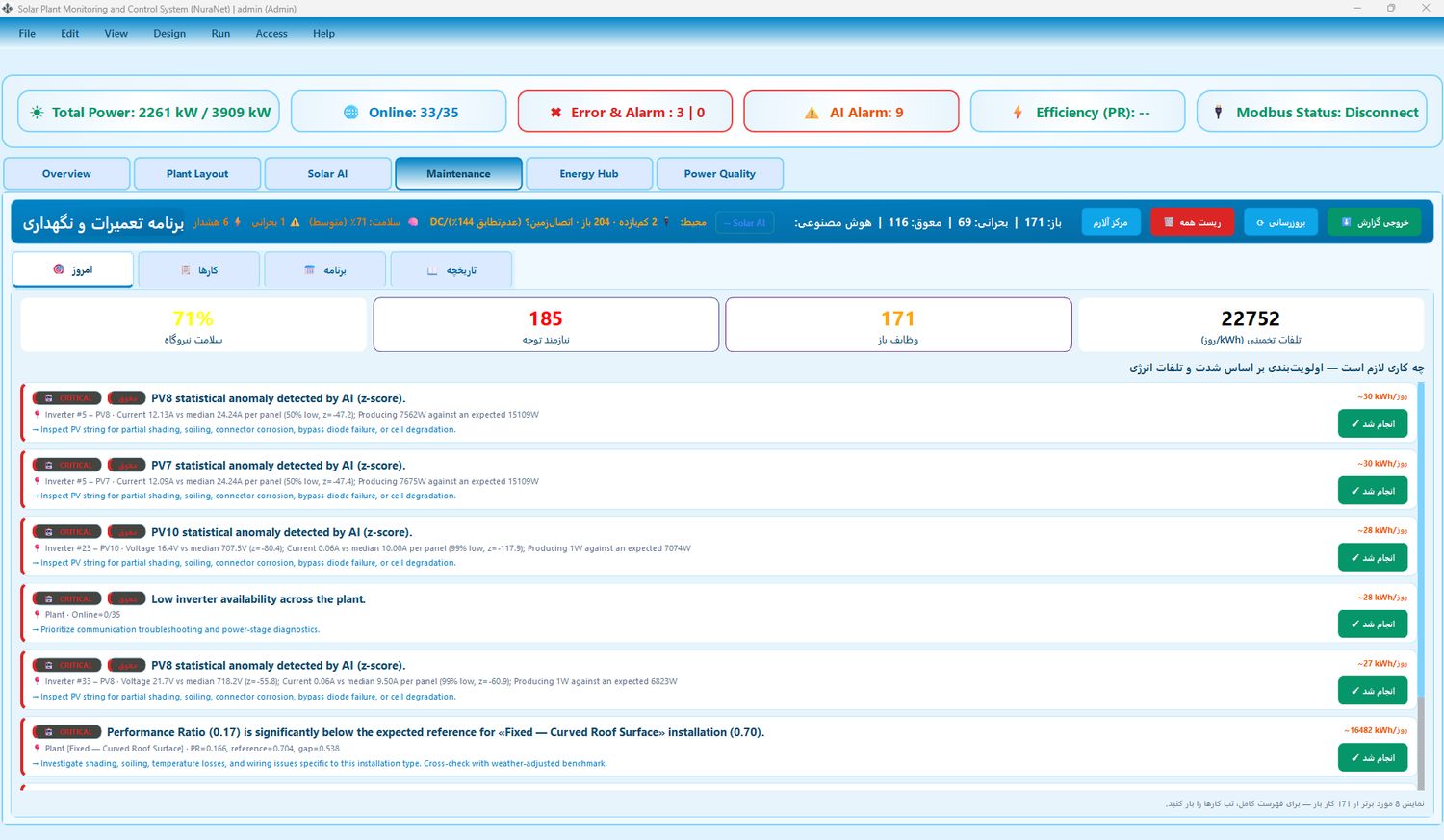Open the Power Quality tab
This screenshot has width=1444, height=840.
[720, 174]
